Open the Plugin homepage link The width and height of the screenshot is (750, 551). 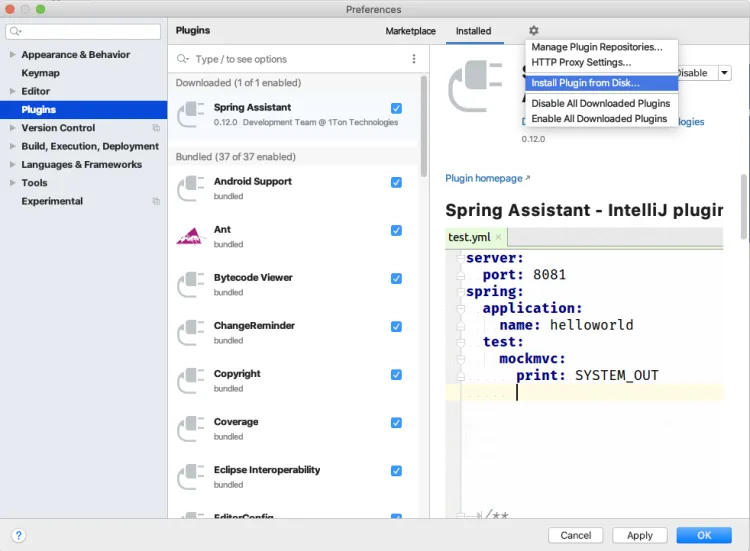point(485,178)
